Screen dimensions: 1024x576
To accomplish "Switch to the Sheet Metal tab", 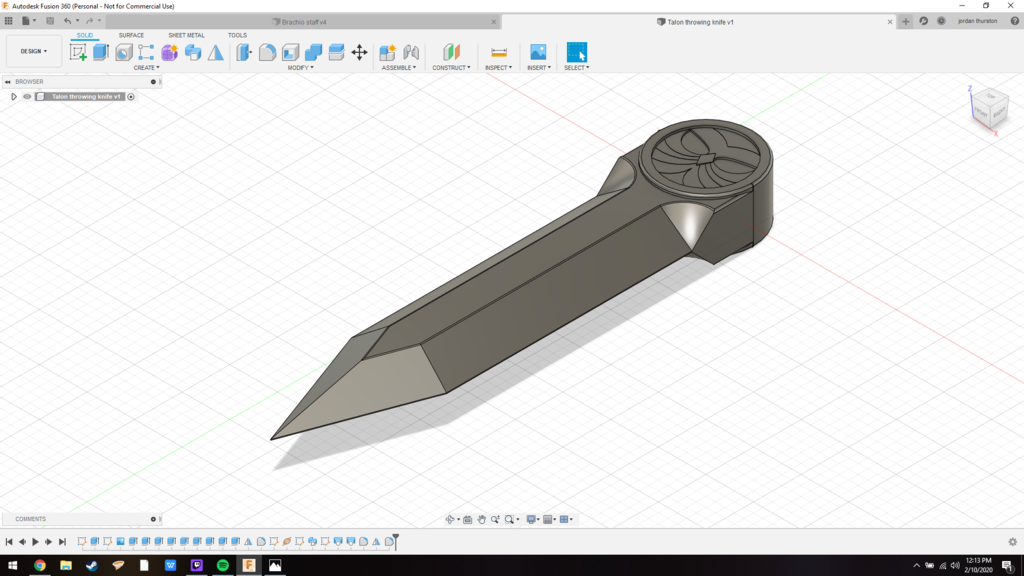I will click(x=186, y=35).
